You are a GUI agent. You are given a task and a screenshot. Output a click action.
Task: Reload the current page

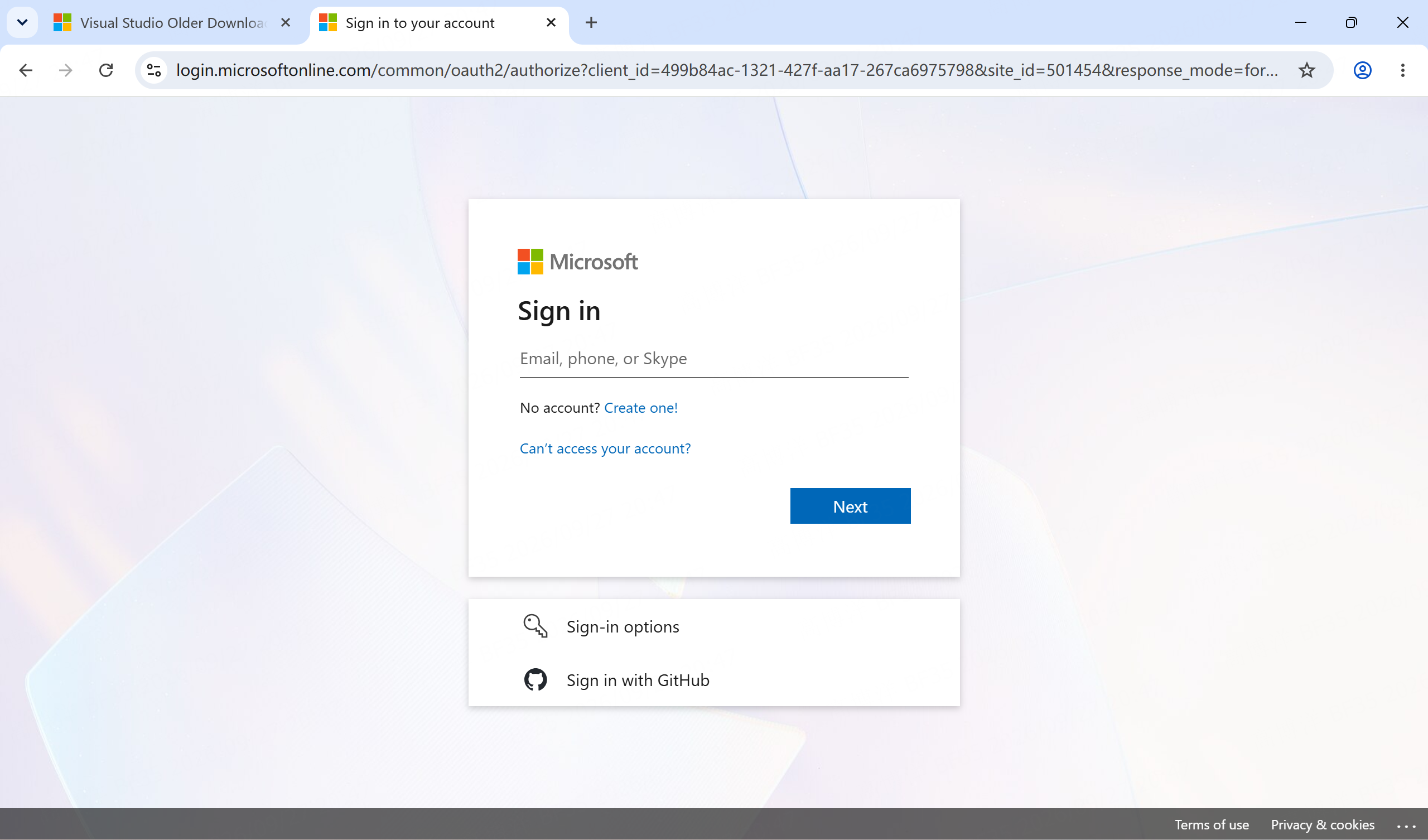pos(106,70)
